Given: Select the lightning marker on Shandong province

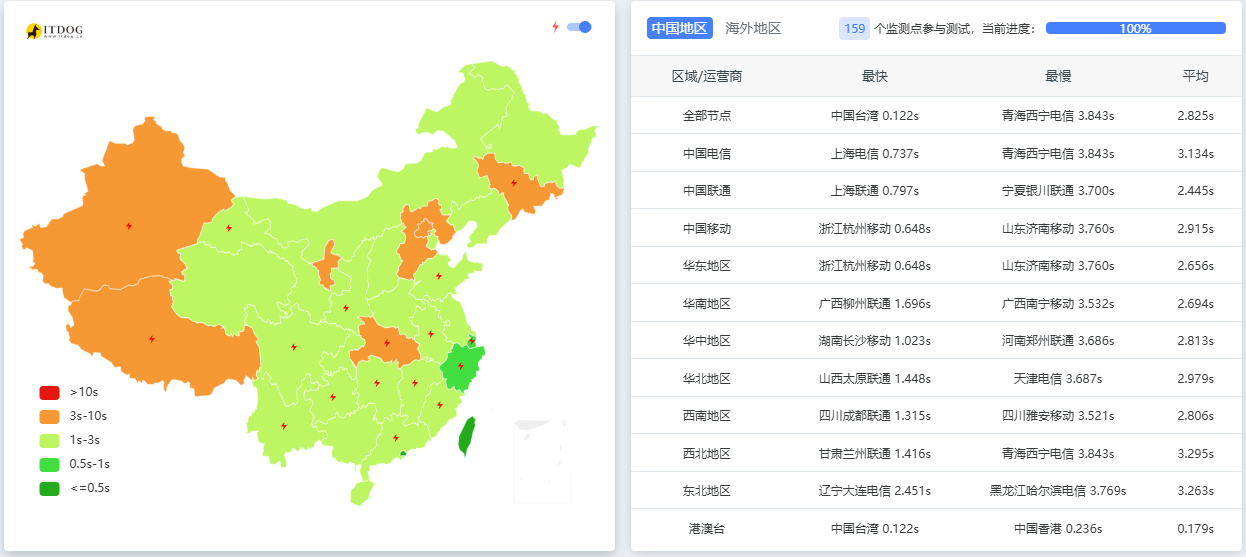Looking at the screenshot, I should point(438,276).
